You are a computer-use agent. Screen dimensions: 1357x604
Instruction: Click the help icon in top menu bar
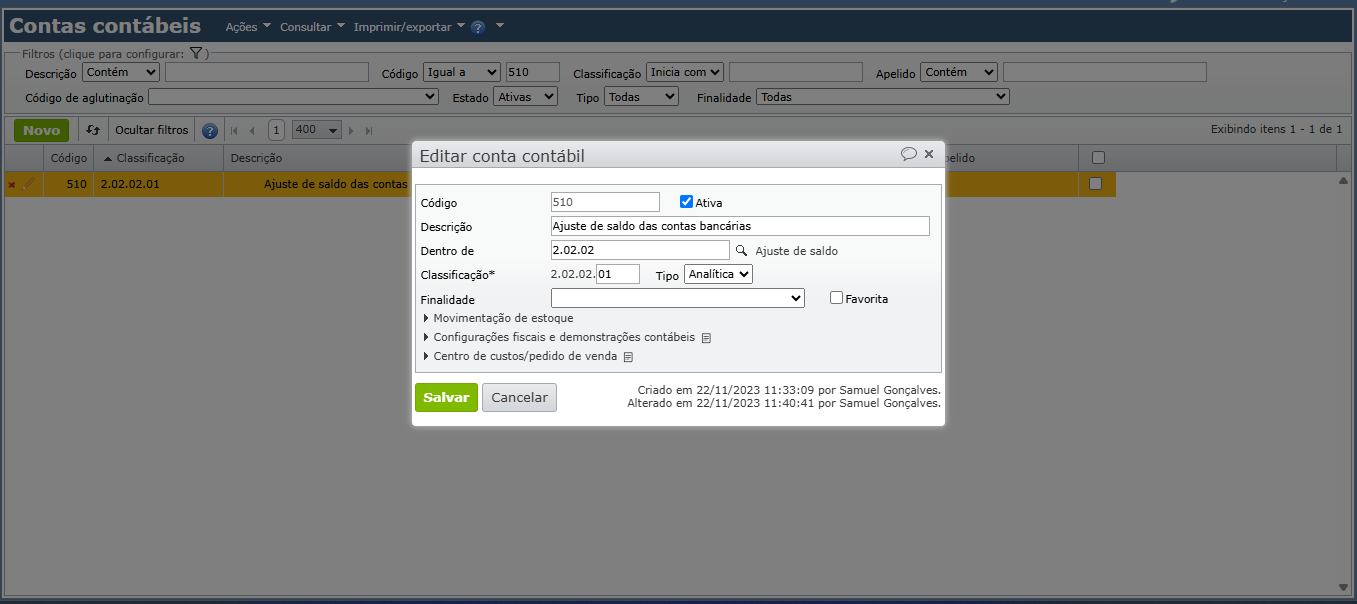(x=478, y=27)
